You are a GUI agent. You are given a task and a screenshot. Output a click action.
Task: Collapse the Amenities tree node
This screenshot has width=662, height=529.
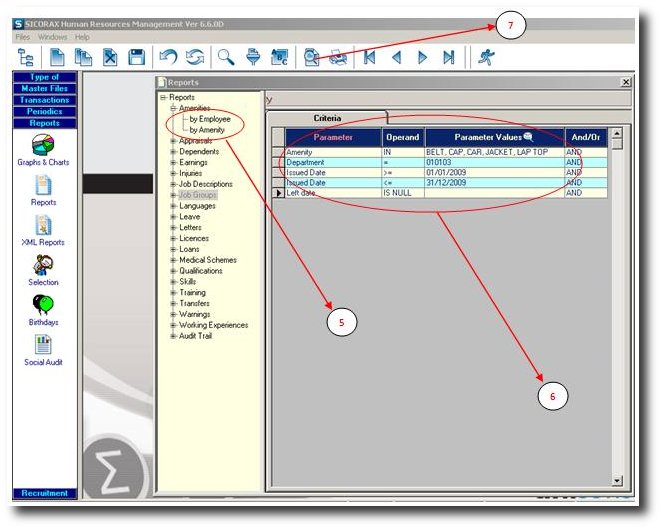coord(173,108)
